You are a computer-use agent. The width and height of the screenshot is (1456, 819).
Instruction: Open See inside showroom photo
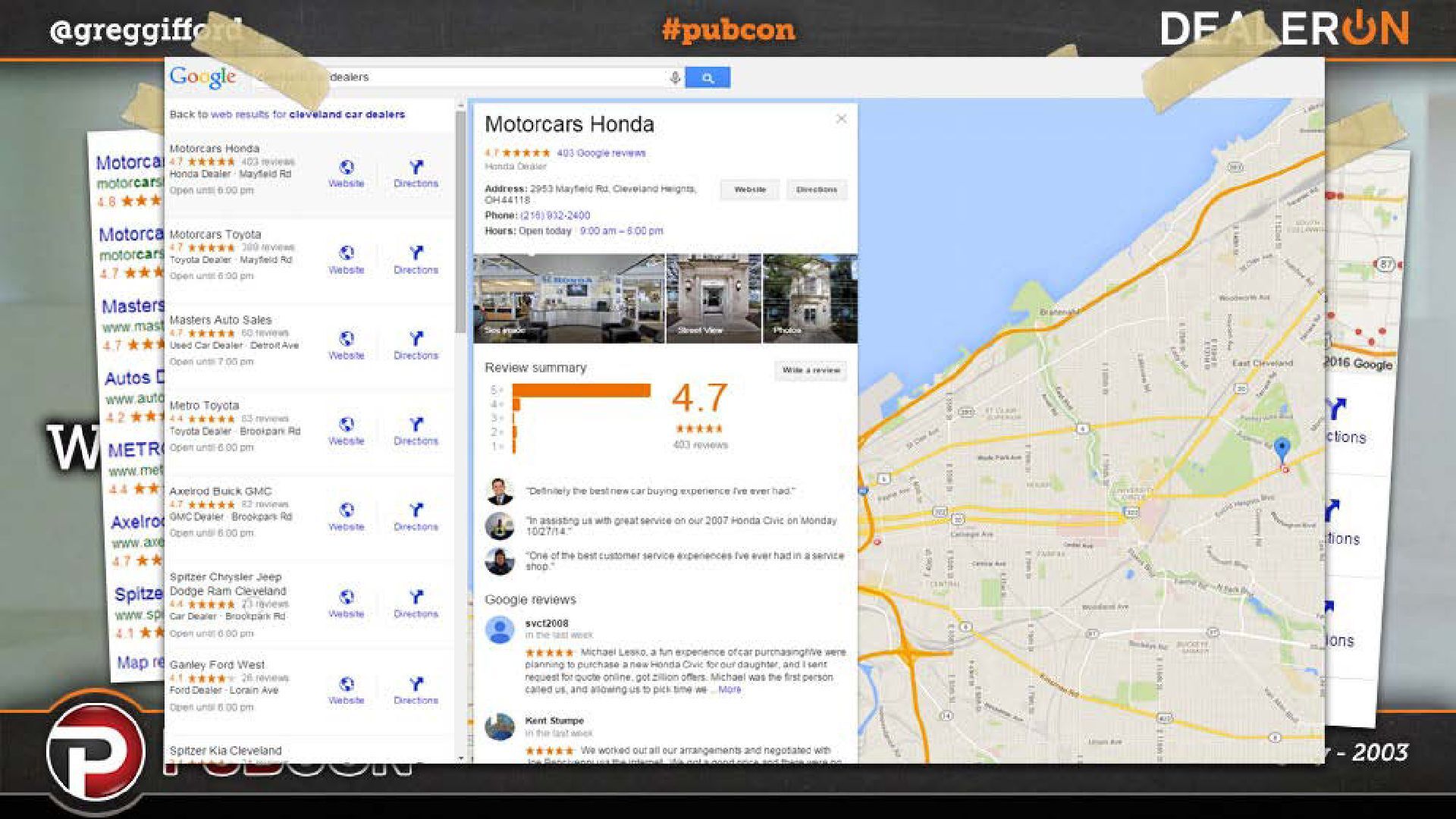[x=569, y=299]
